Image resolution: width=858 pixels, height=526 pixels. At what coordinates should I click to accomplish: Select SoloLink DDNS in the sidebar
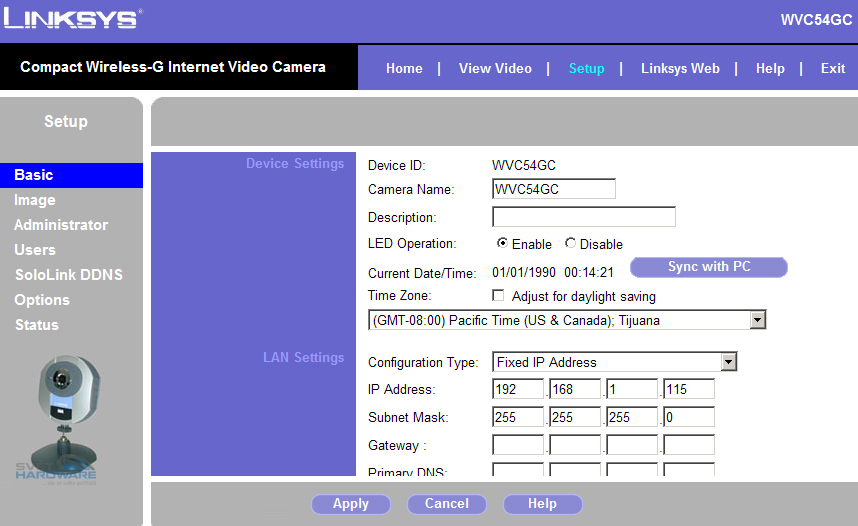pos(68,275)
